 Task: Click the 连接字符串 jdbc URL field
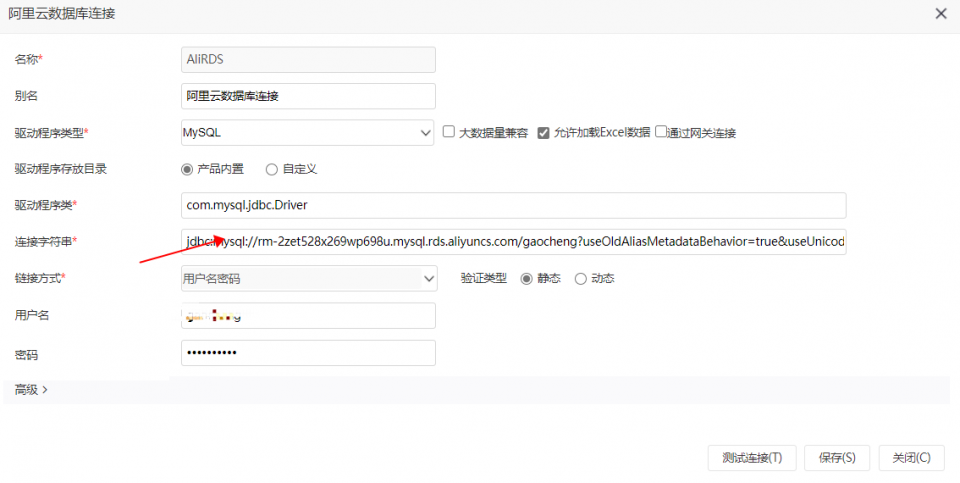(x=514, y=242)
